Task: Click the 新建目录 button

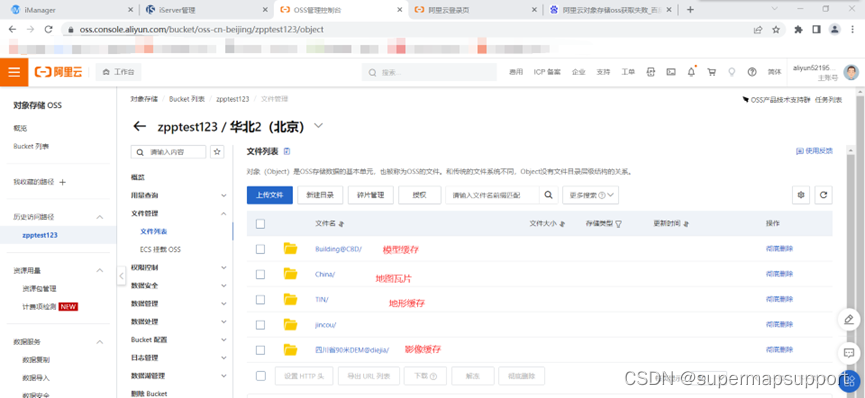Action: [x=320, y=195]
